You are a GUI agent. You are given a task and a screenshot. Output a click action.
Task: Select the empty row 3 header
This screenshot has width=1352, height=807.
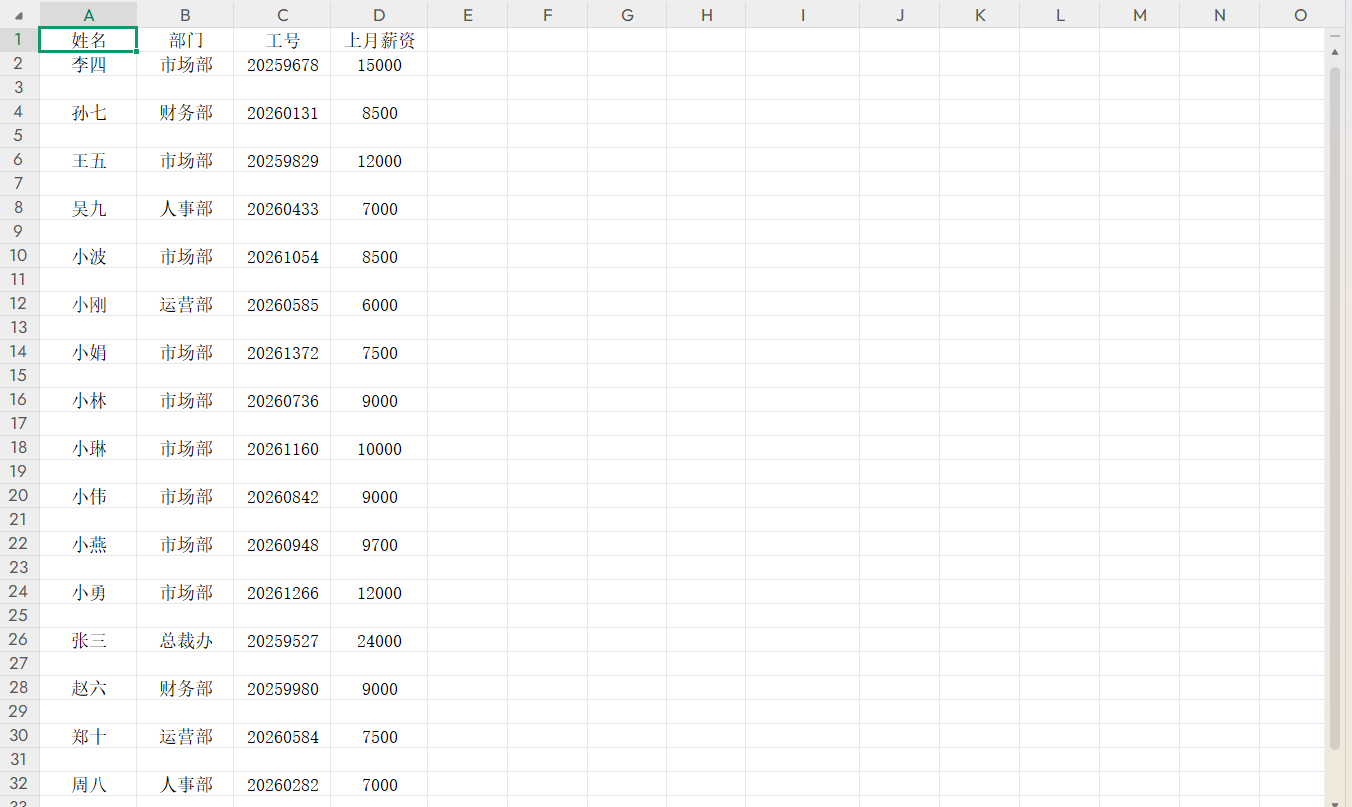(19, 88)
